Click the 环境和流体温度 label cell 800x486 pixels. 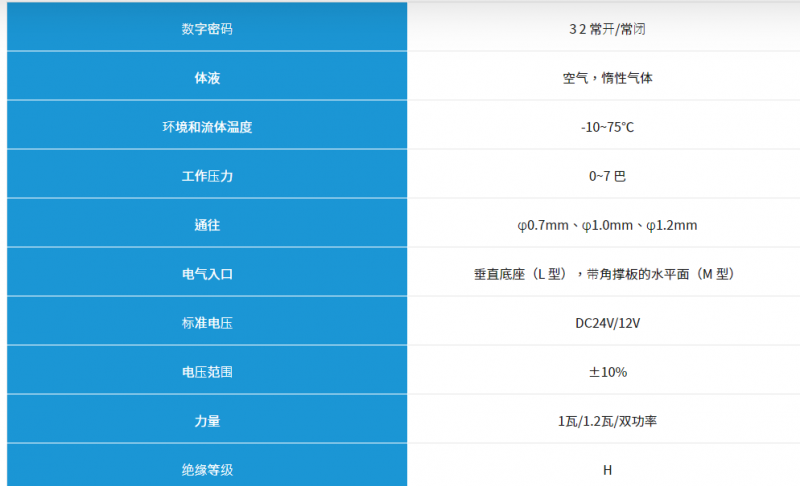207,127
